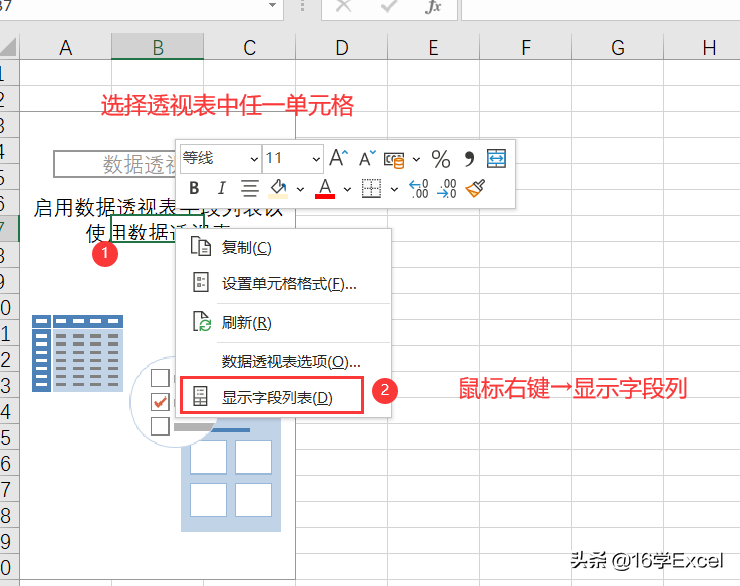Click the formula bar Cancel X icon

click(344, 6)
